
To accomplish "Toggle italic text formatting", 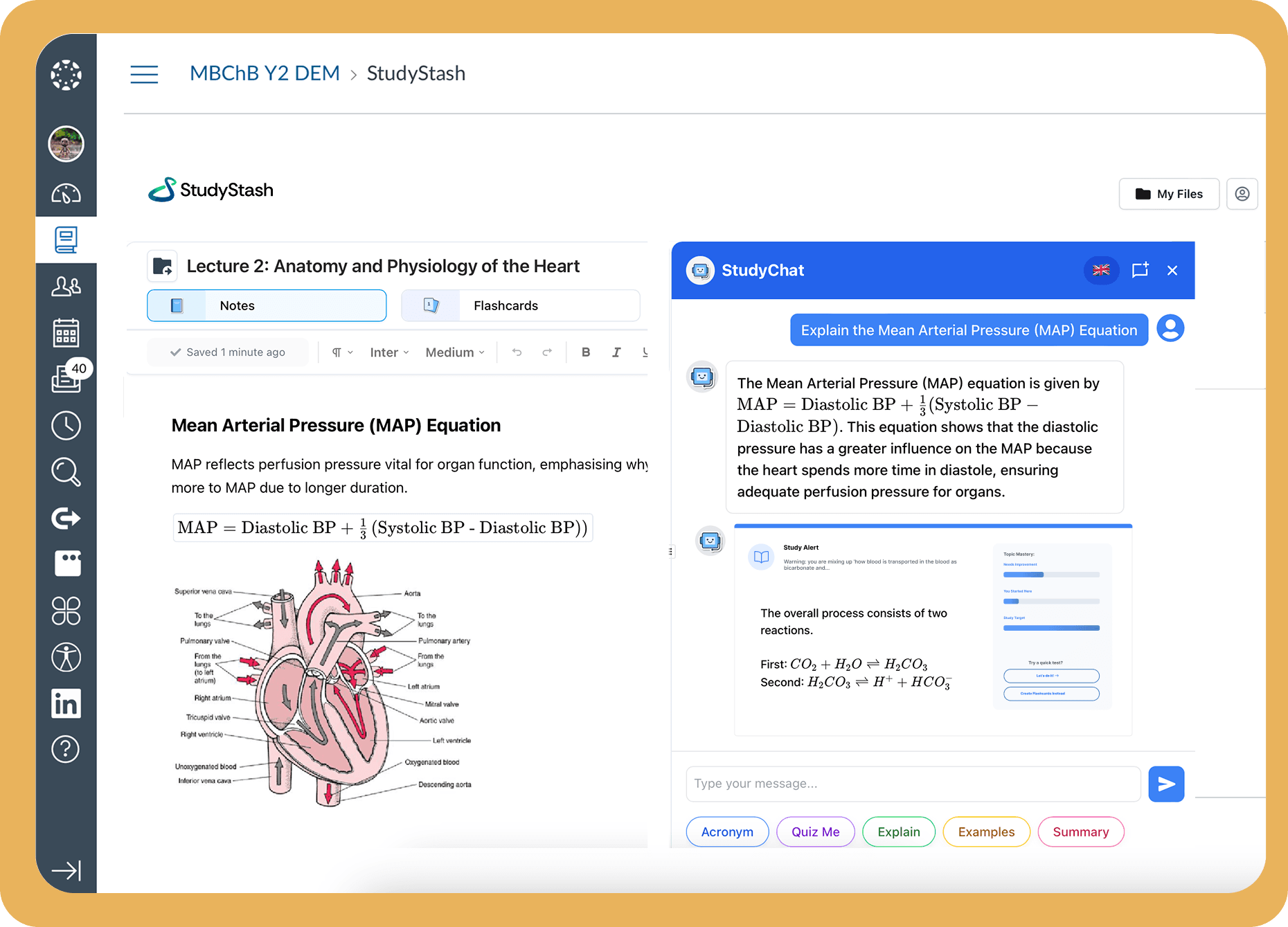I will point(616,352).
